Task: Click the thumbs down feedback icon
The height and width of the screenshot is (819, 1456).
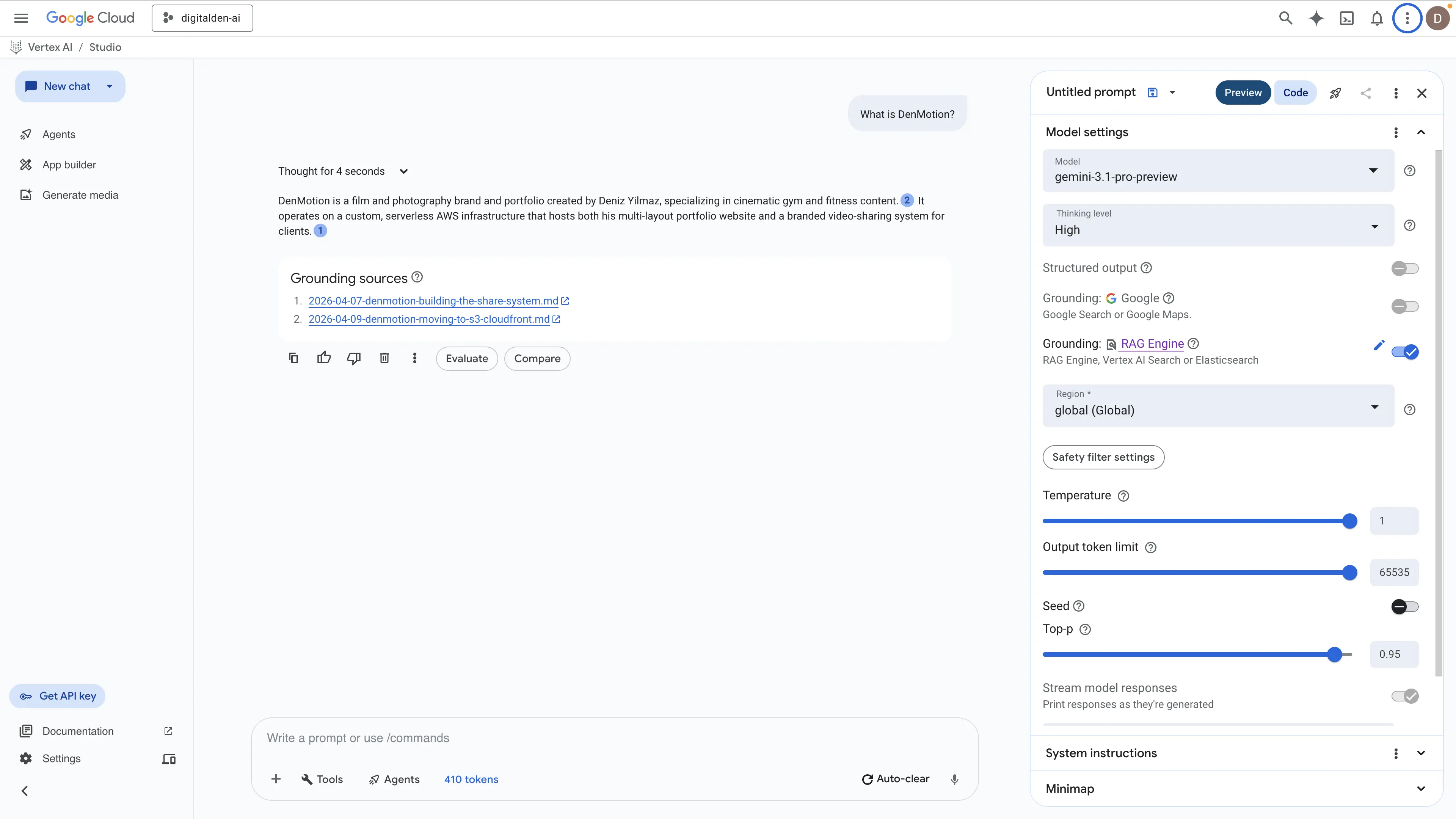Action: [x=354, y=358]
